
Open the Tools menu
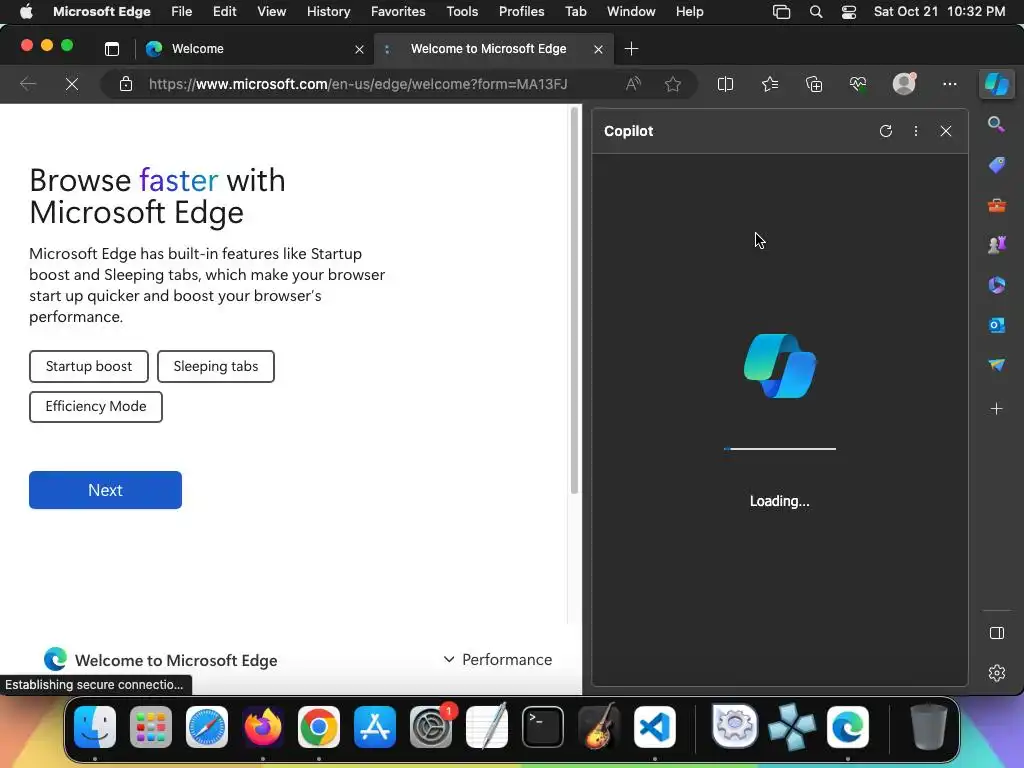(462, 12)
